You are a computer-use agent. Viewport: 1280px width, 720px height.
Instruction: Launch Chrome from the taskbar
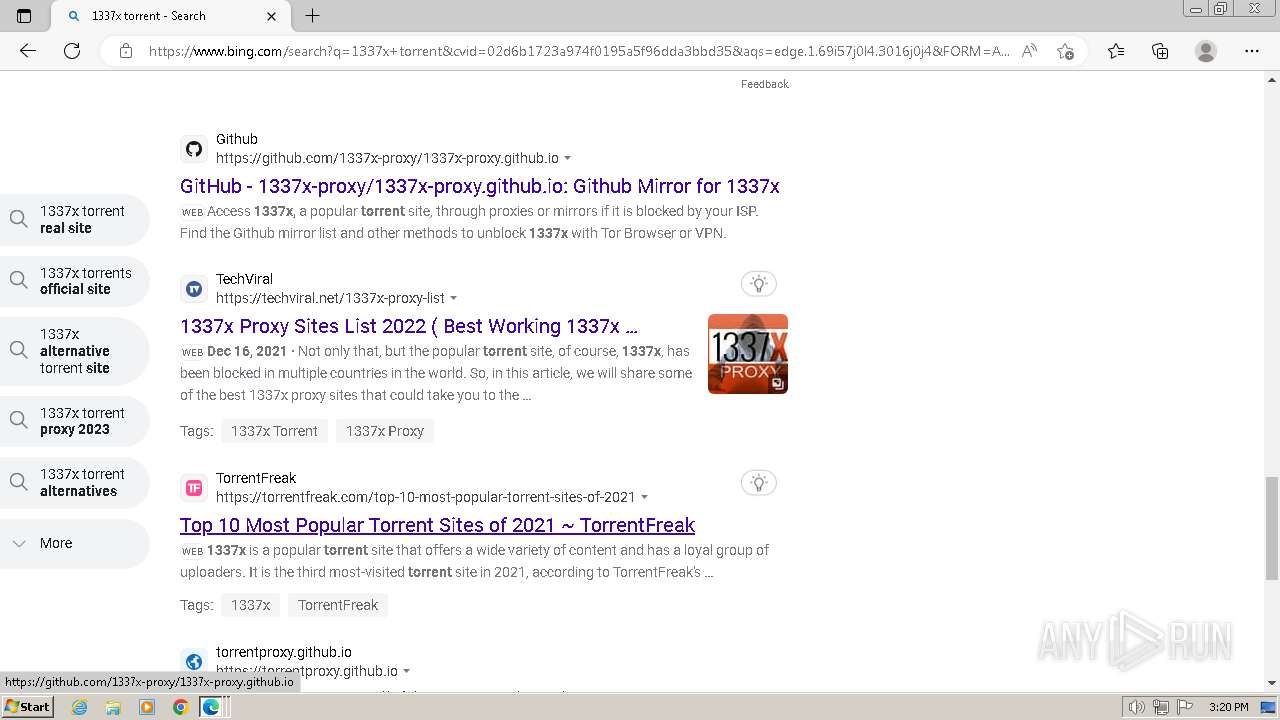(180, 707)
